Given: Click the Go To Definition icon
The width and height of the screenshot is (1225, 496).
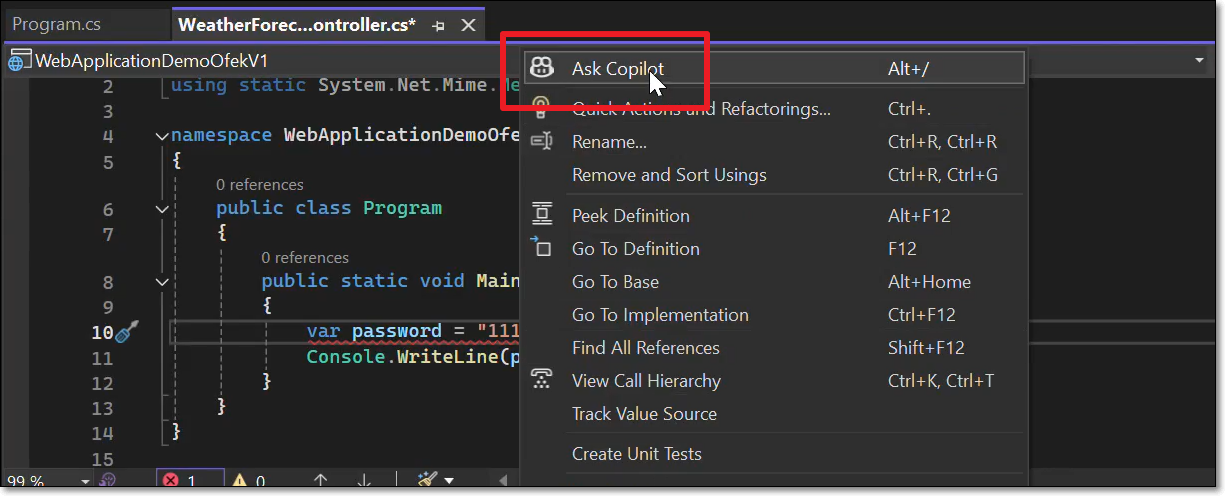Looking at the screenshot, I should point(541,247).
